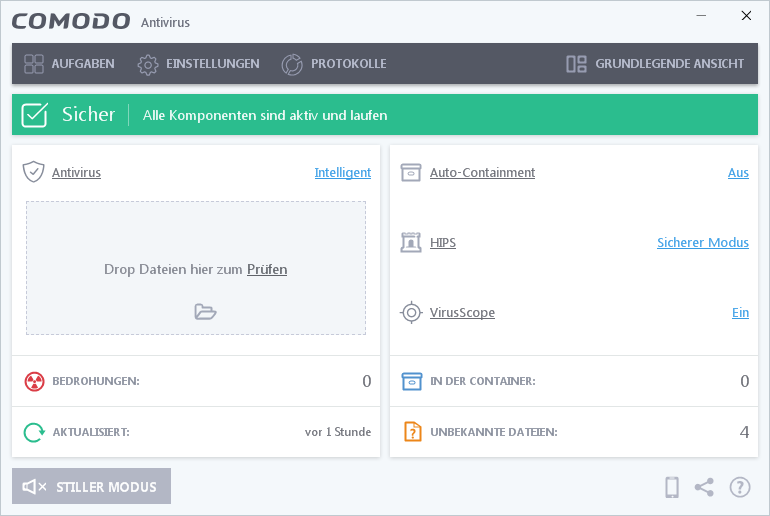Image resolution: width=770 pixels, height=516 pixels.
Task: Click the mobile phone icon
Action: (671, 487)
